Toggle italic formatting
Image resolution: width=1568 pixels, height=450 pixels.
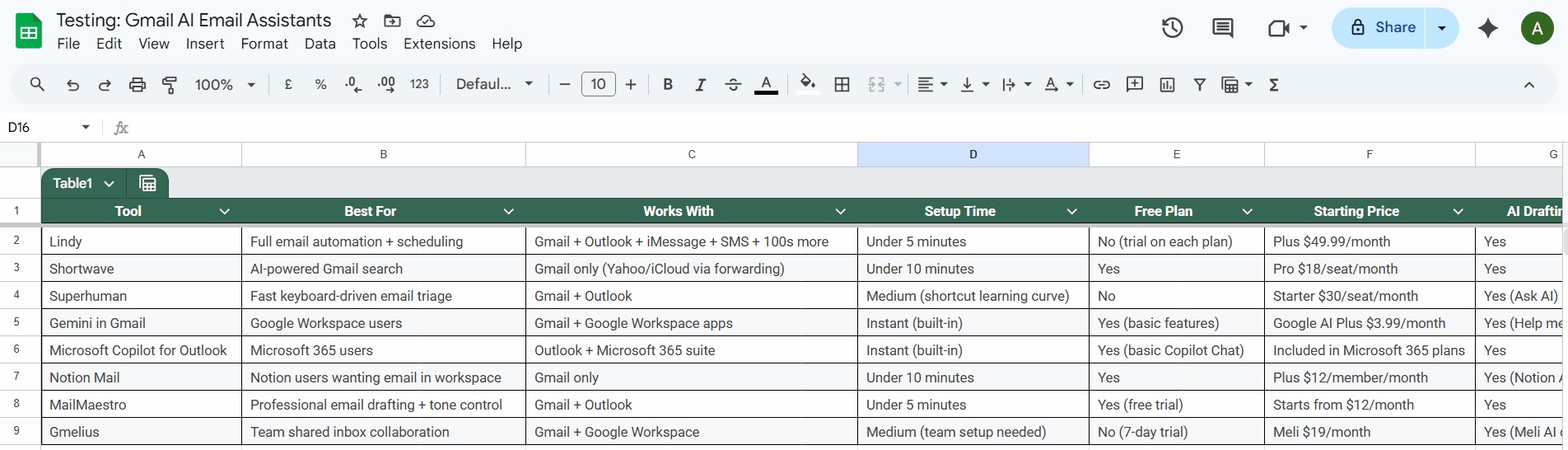point(700,84)
